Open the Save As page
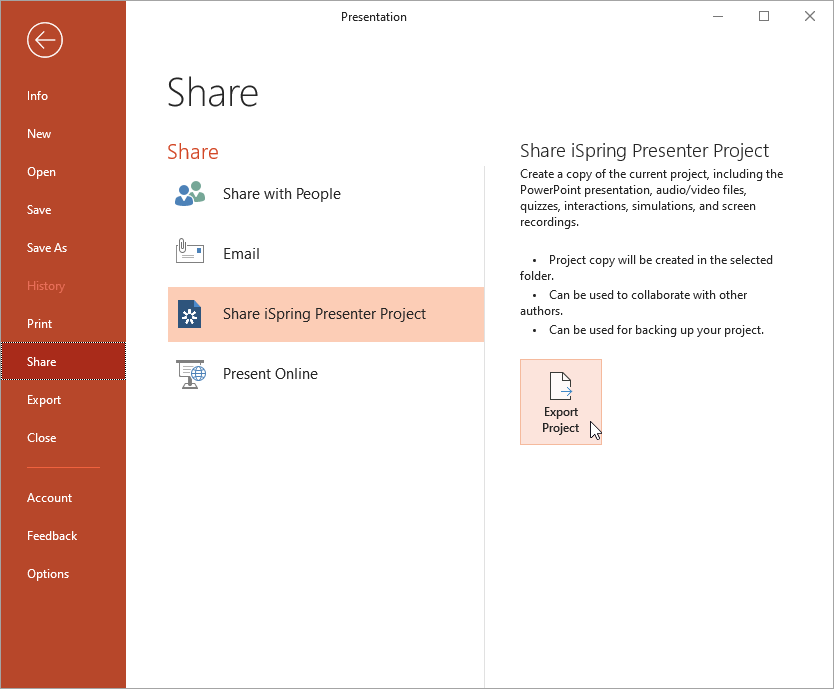The image size is (834, 689). coord(47,248)
